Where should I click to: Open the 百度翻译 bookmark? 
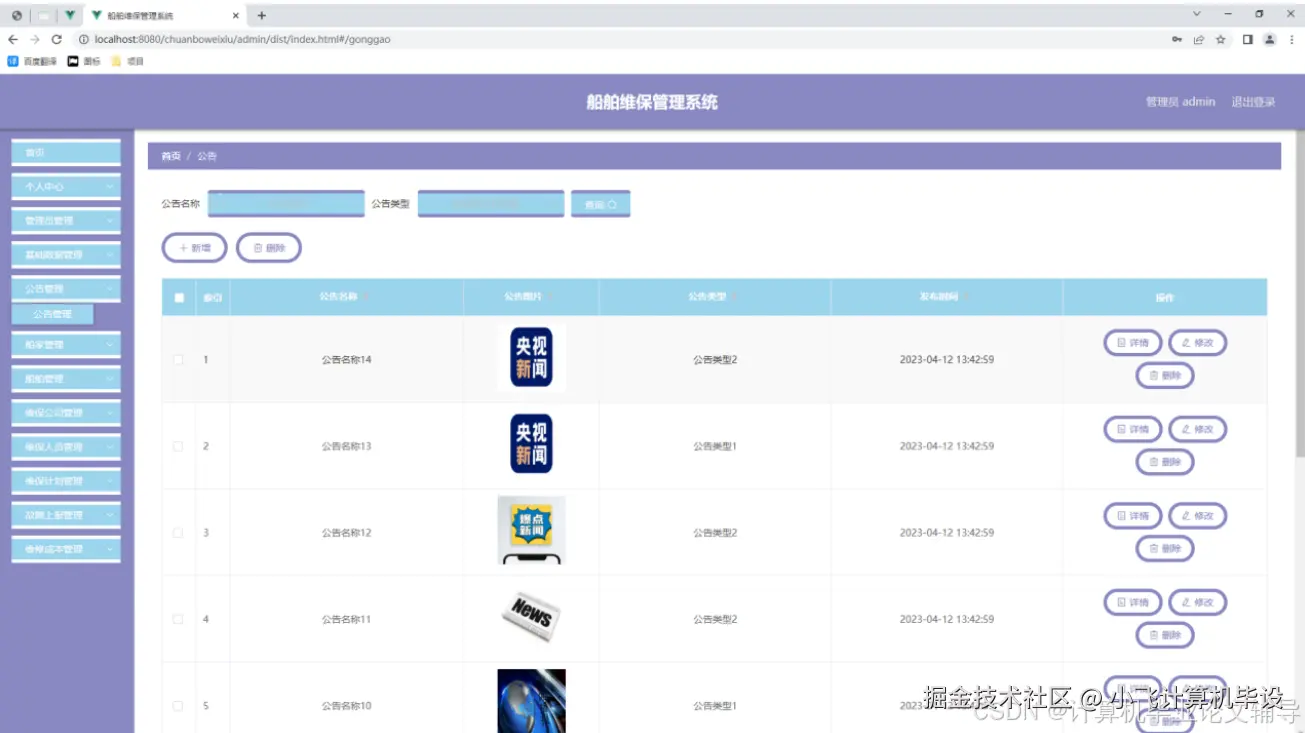pos(33,61)
